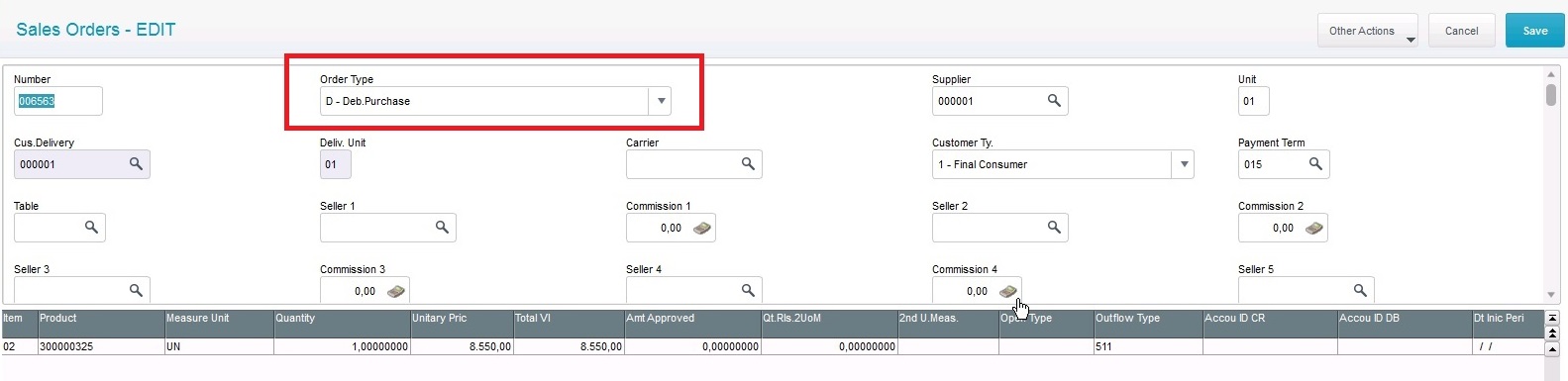This screenshot has width=1568, height=381.
Task: Open the Table lookup magnifier
Action: coord(91,228)
